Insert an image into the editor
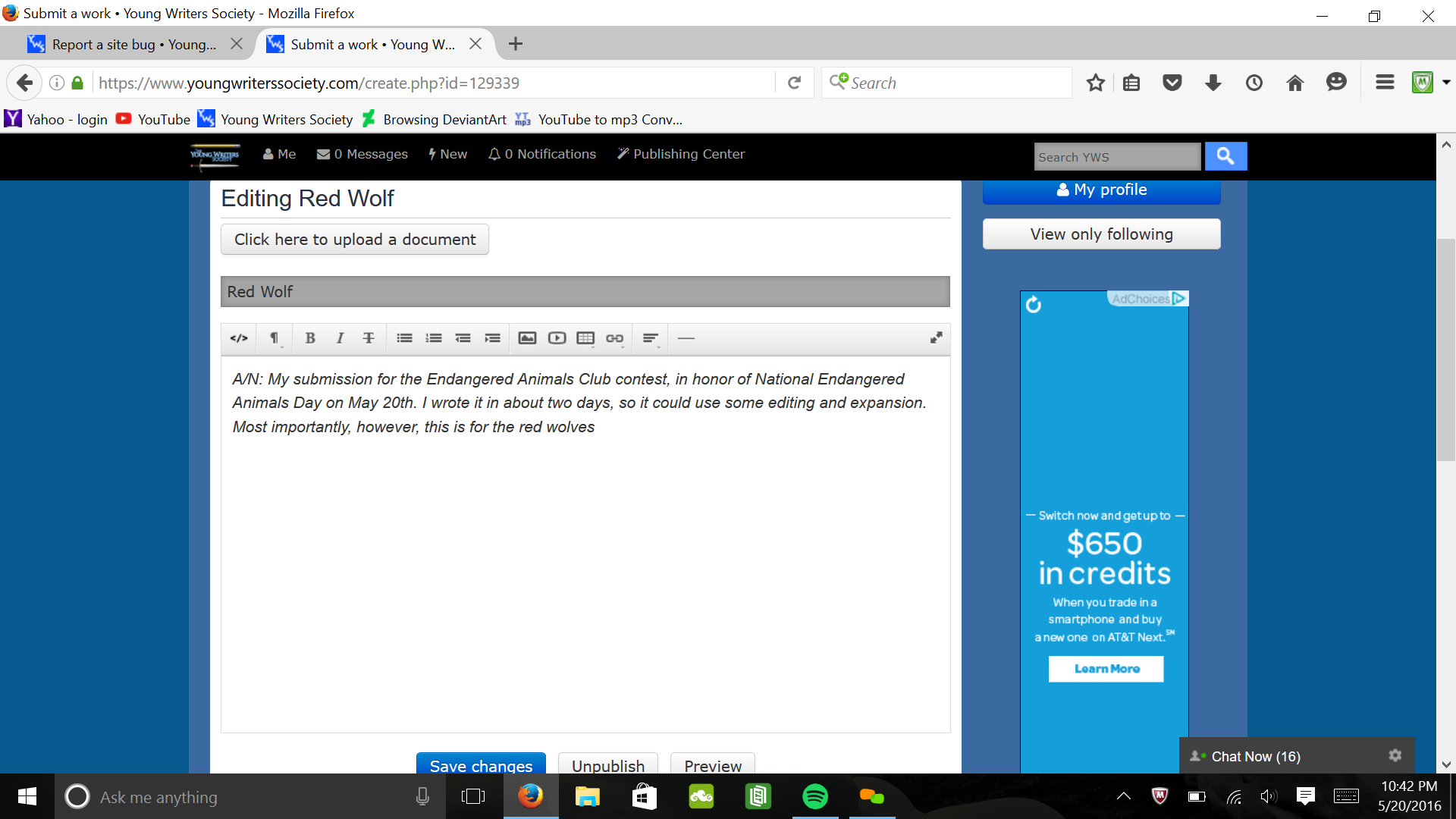This screenshot has width=1456, height=819. pyautogui.click(x=527, y=338)
